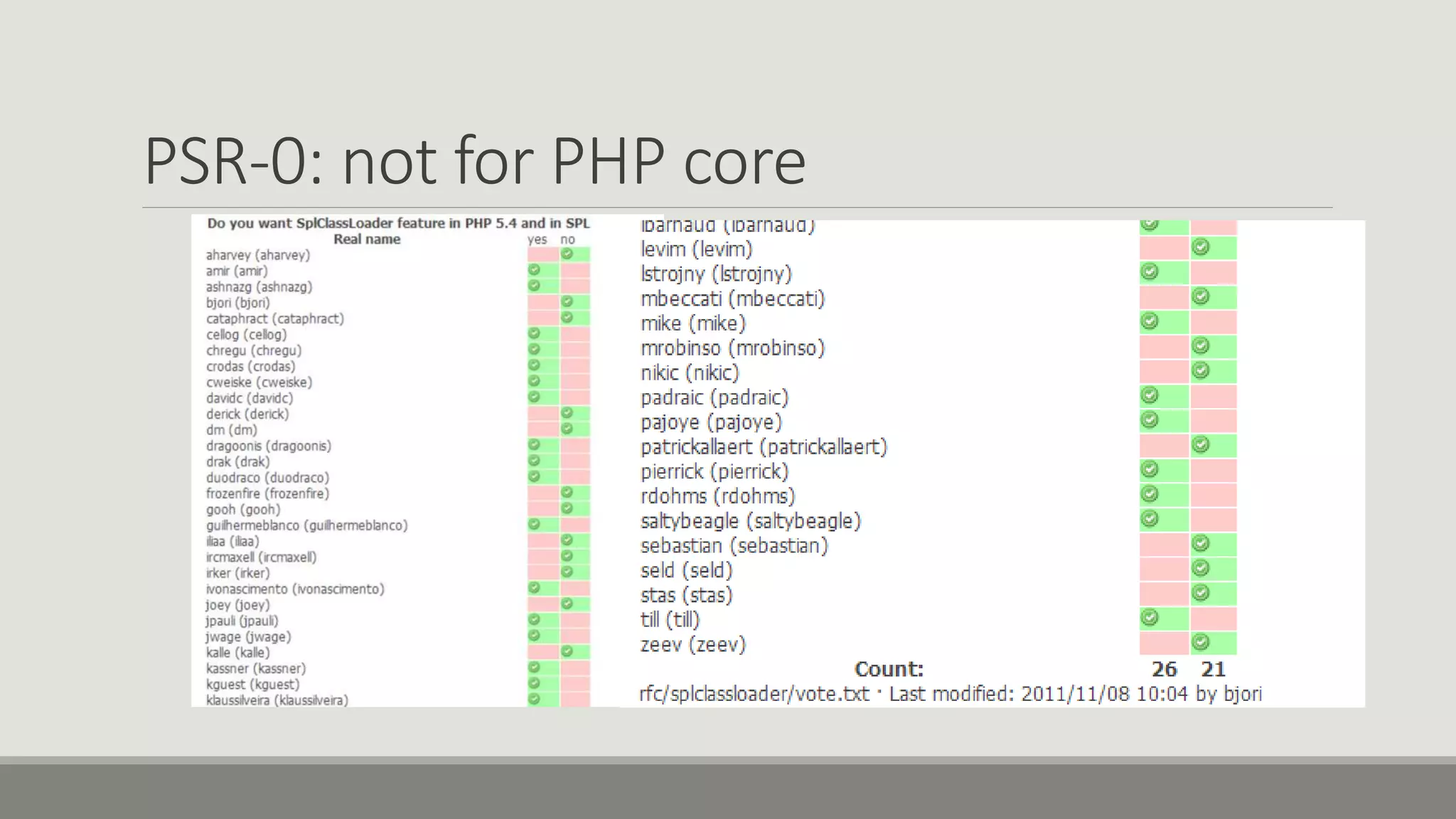Click the yes-vote checkmark for guilhermeblanco

(534, 525)
